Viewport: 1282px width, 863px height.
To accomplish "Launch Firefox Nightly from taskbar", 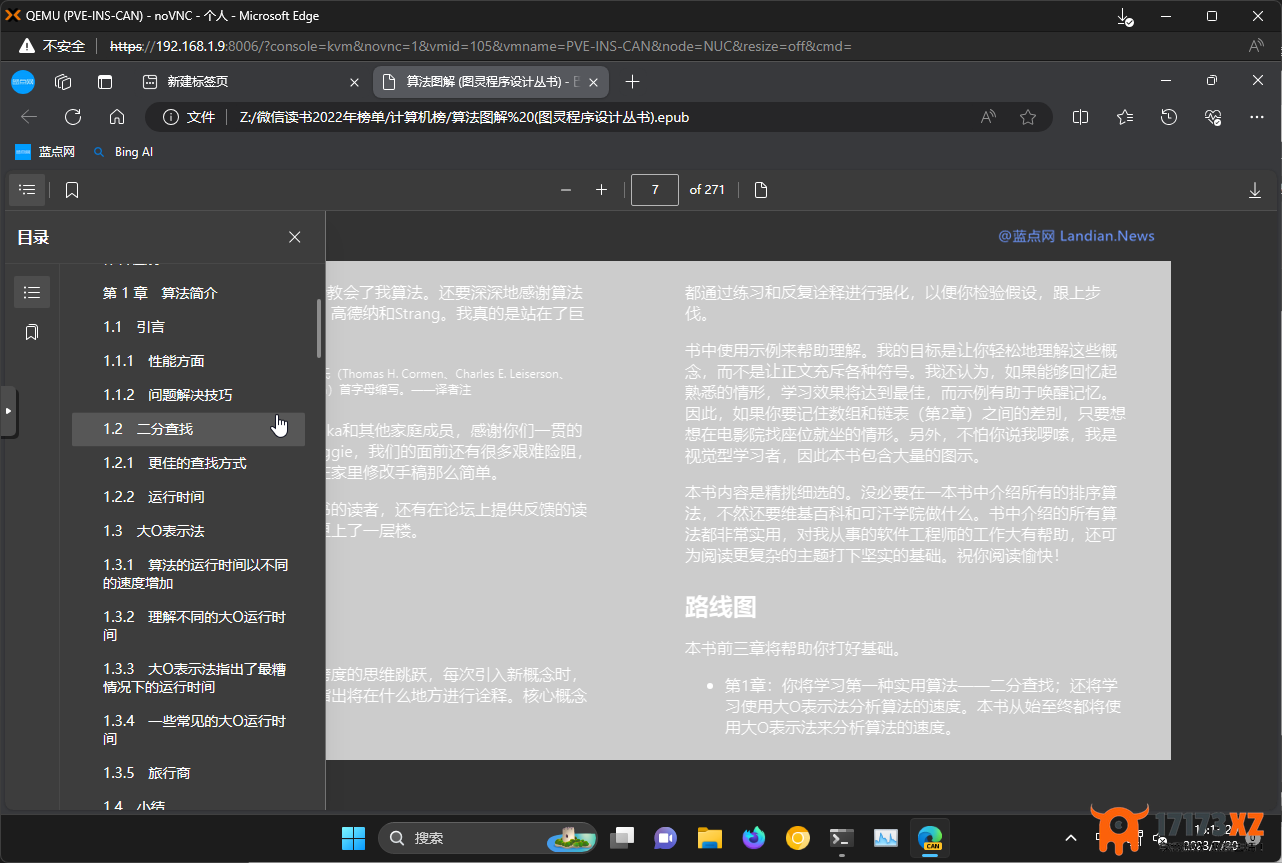I will coord(753,838).
